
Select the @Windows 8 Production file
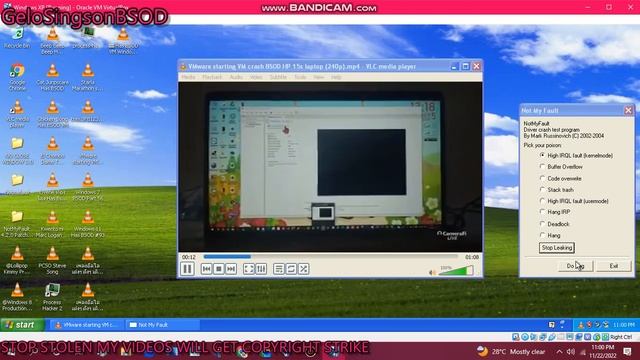click(17, 297)
